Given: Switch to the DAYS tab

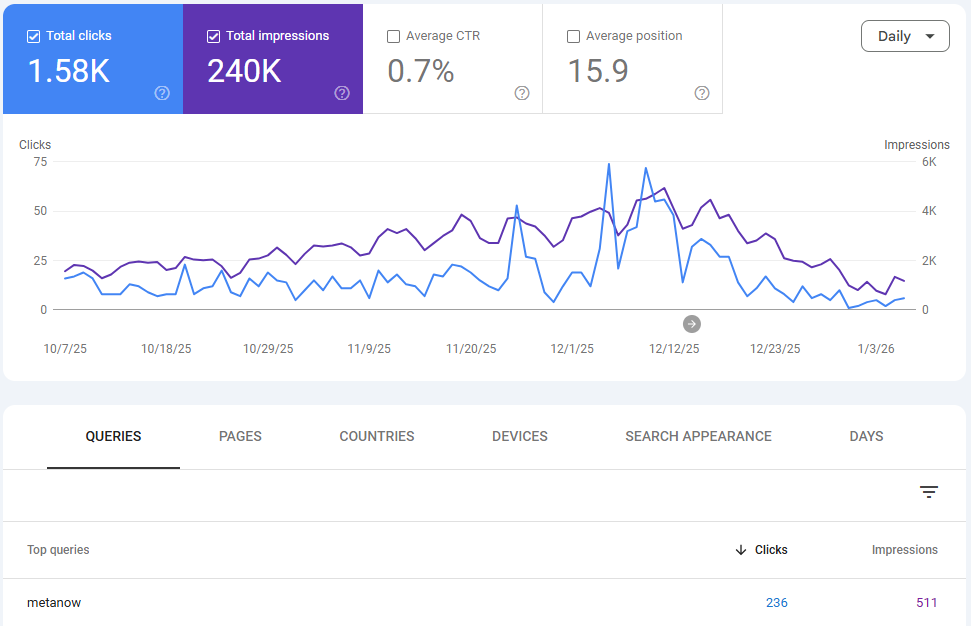Looking at the screenshot, I should pos(866,436).
